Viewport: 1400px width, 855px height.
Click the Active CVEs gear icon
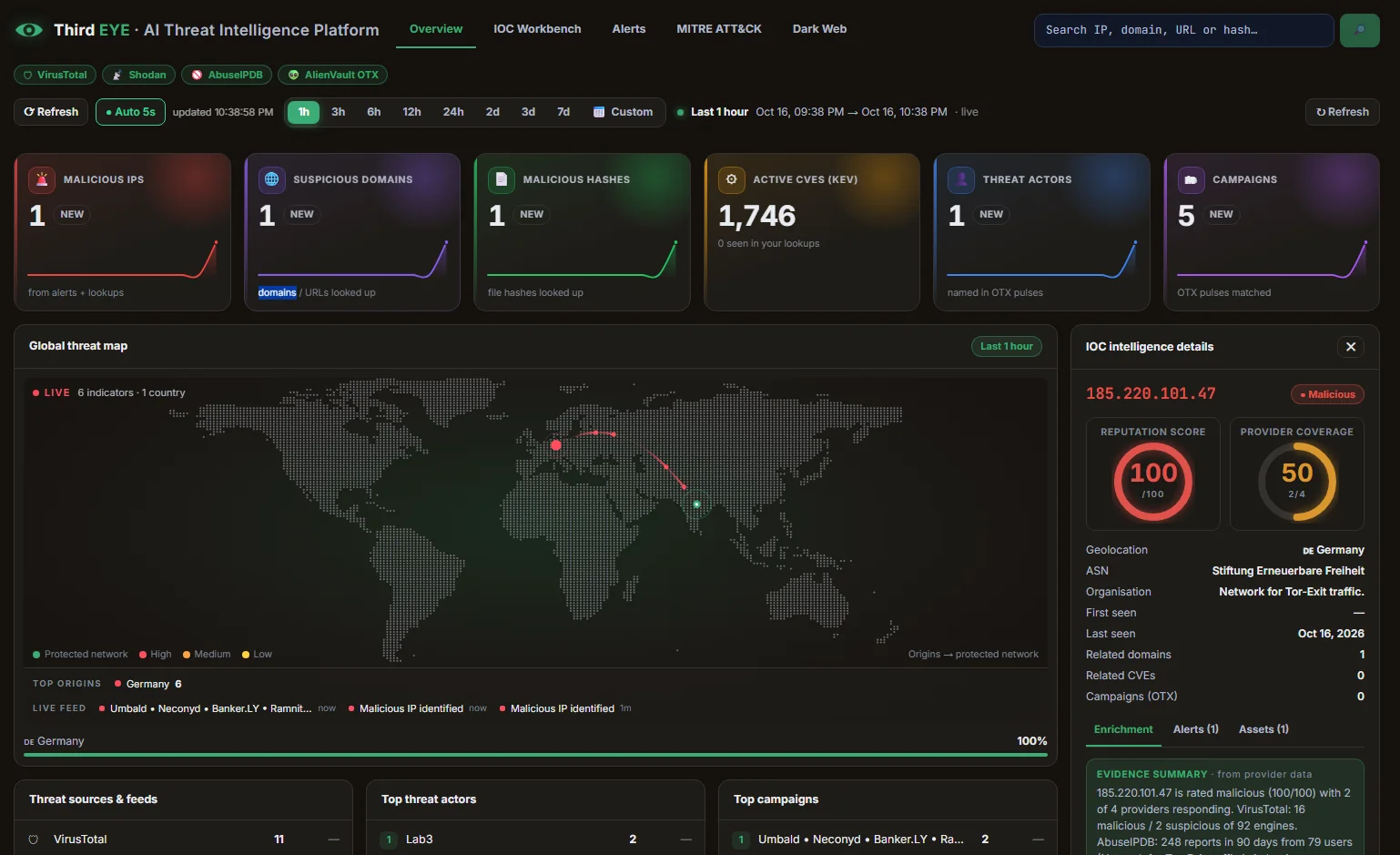[x=732, y=179]
